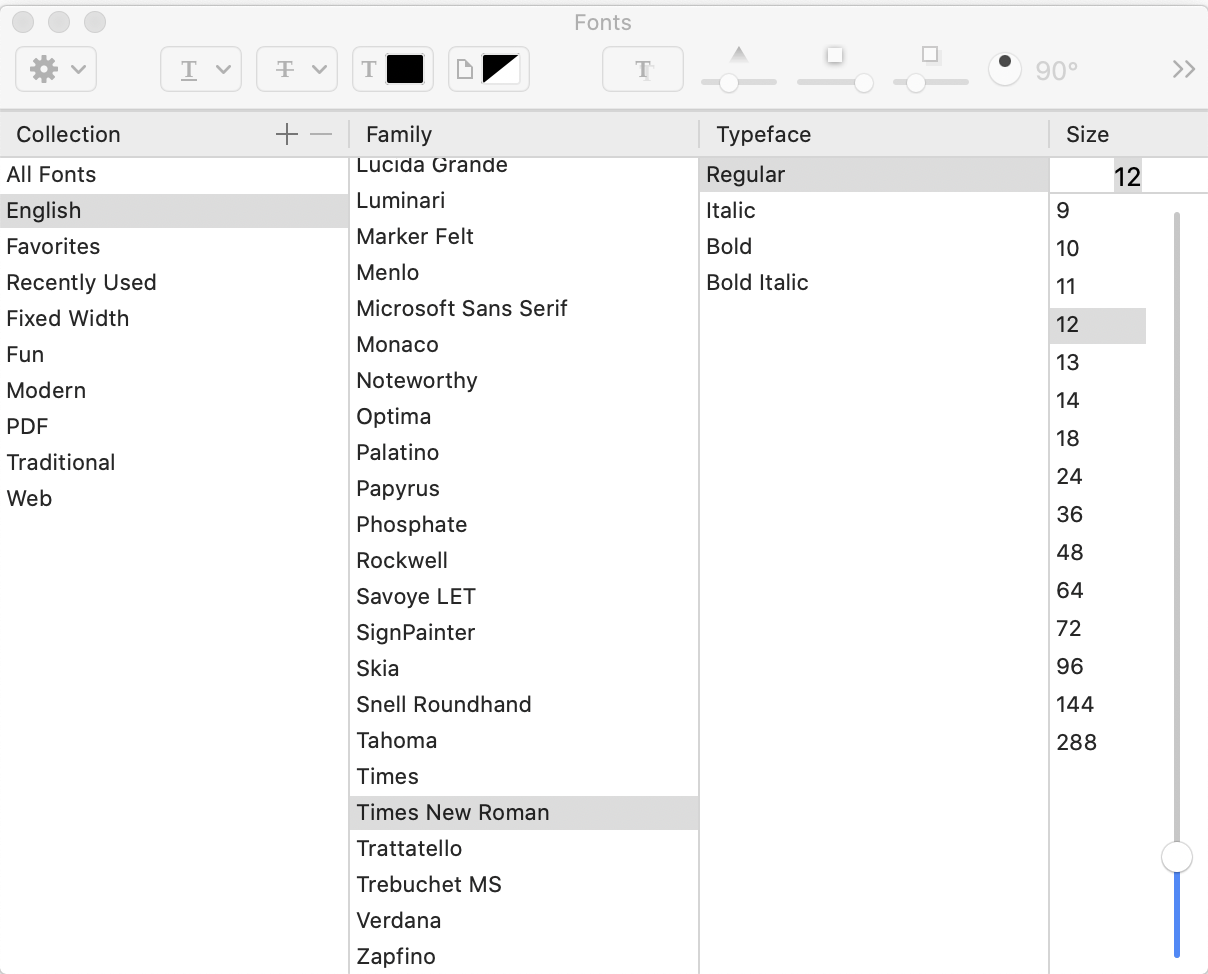Click the shadow angle dial

(x=1005, y=69)
